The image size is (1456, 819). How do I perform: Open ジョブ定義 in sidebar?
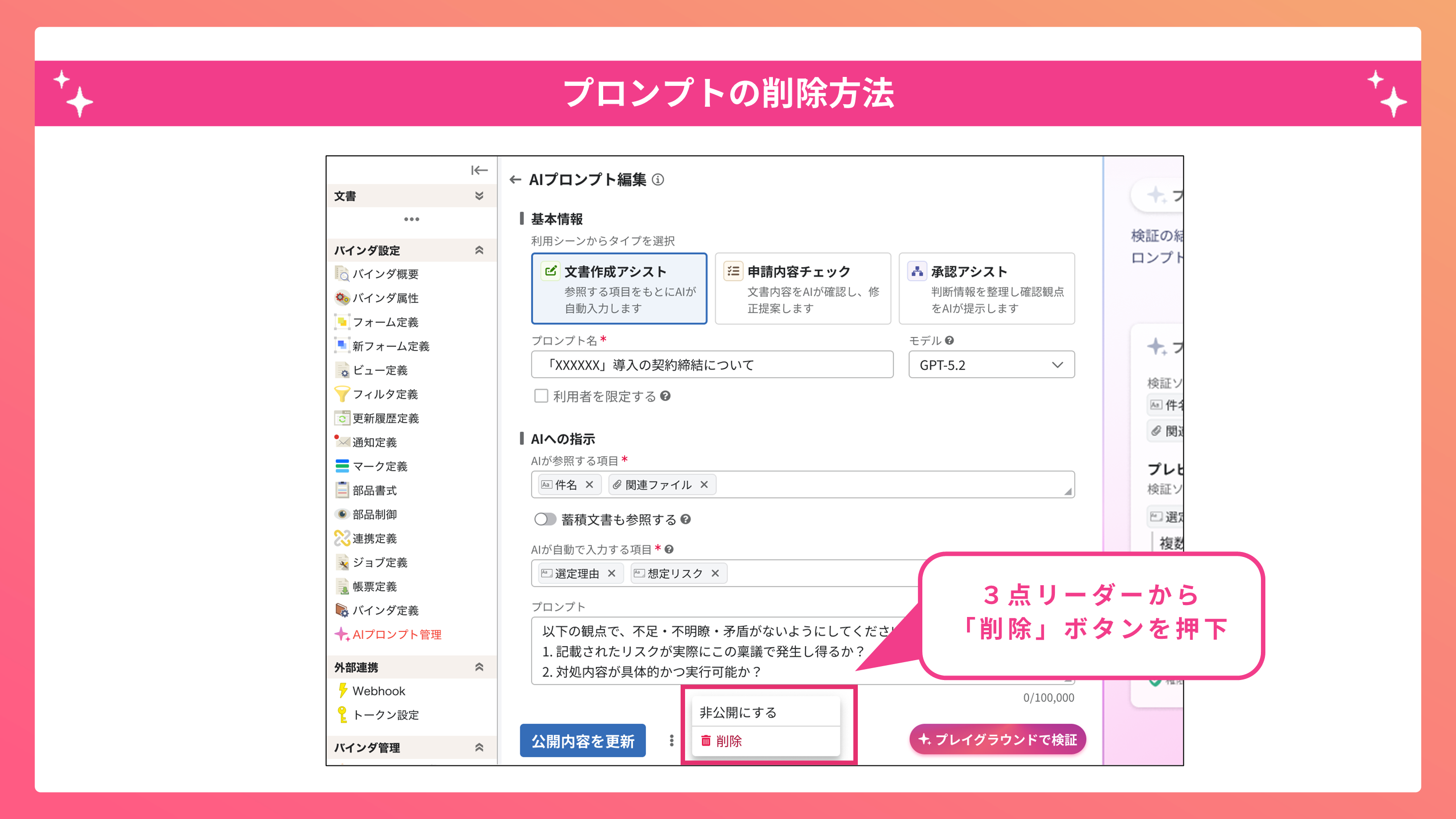(371, 562)
